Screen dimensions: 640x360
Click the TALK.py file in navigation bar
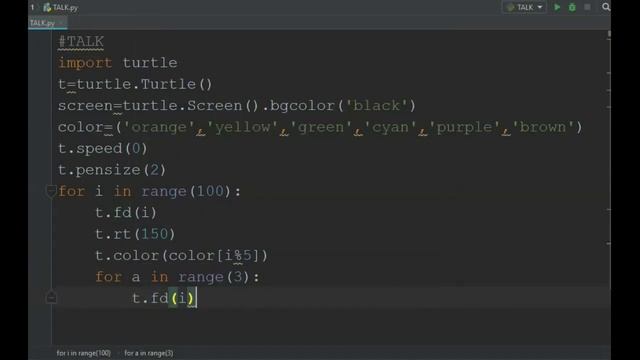(x=60, y=7)
